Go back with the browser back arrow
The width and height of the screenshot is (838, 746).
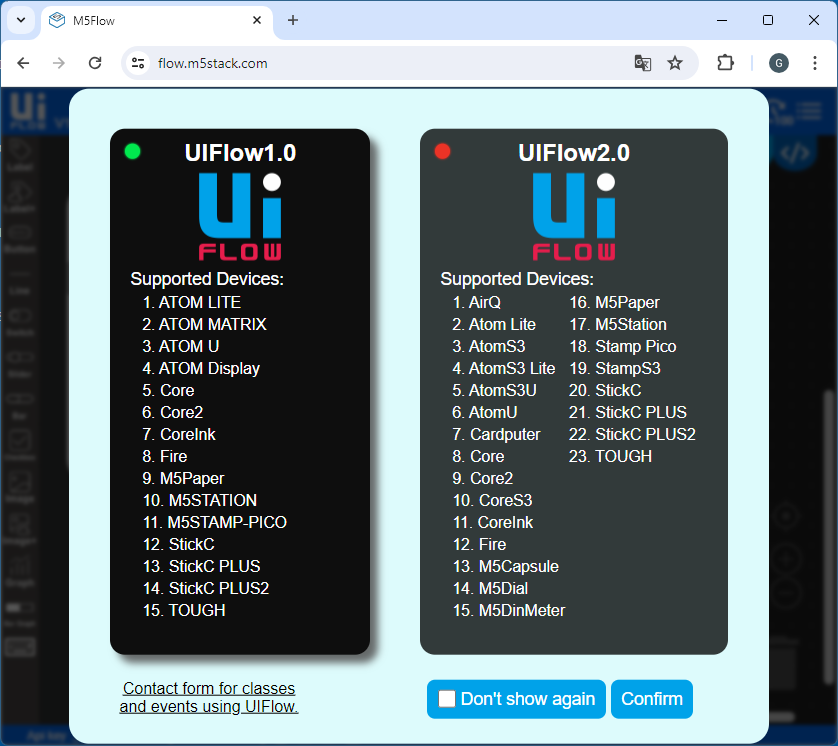(x=23, y=63)
